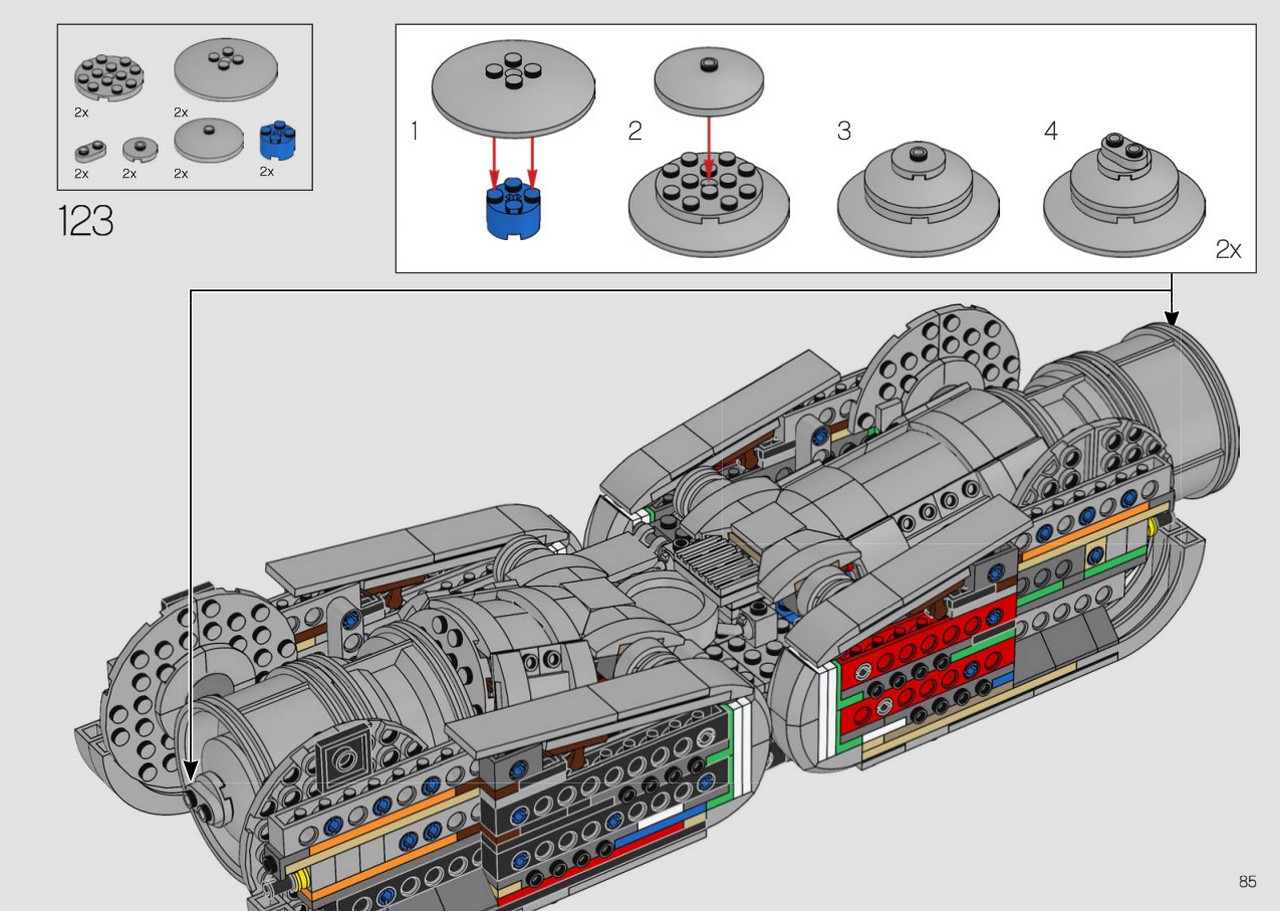Click the finished dome assembly in sub-step 4
Image resolution: width=1280 pixels, height=911 pixels.
pos(1124,193)
